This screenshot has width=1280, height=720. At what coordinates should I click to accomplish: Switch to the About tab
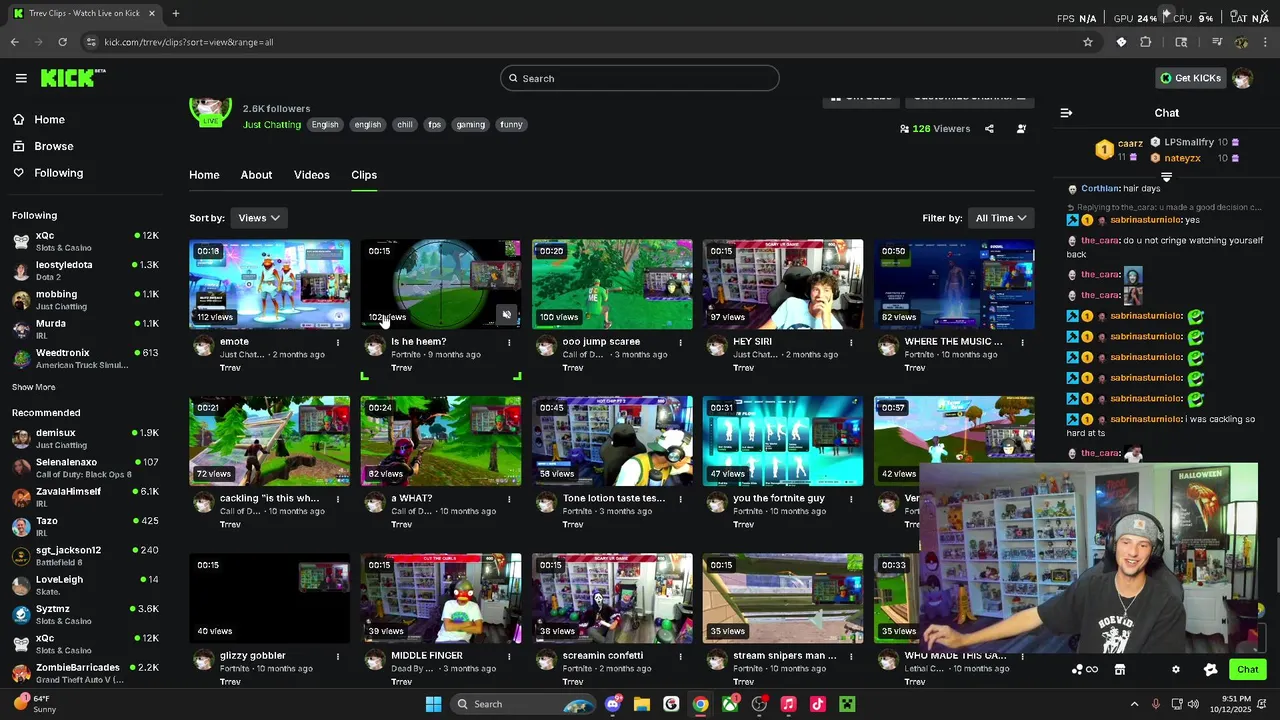[x=256, y=175]
